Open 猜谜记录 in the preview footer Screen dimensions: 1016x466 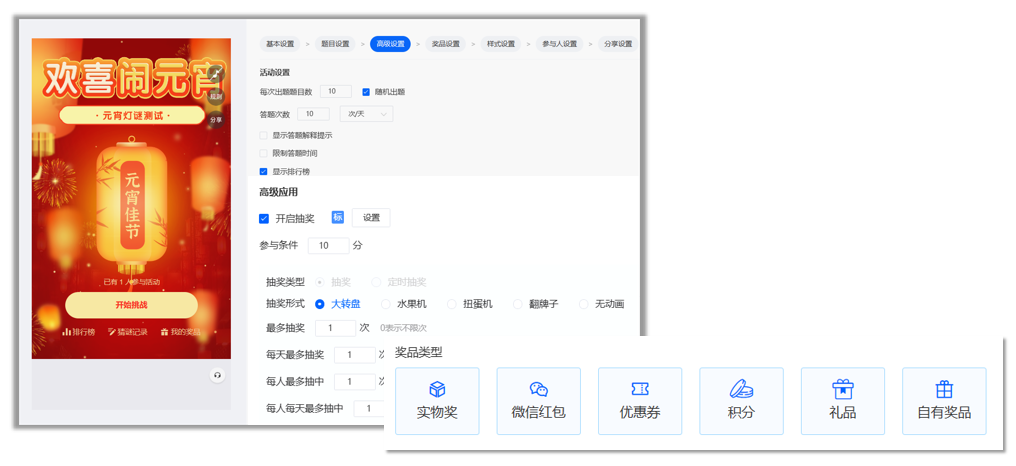[x=128, y=332]
